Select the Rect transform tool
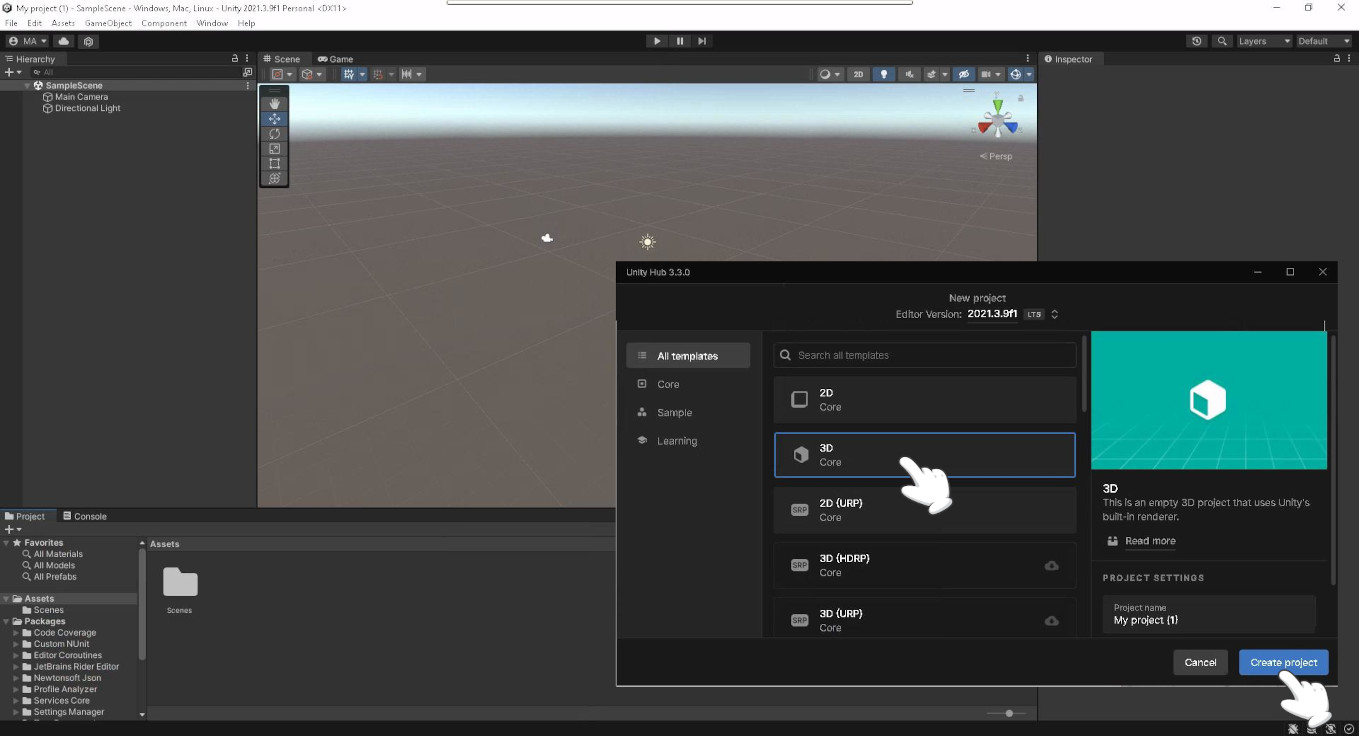Viewport: 1359px width, 736px height. [274, 164]
